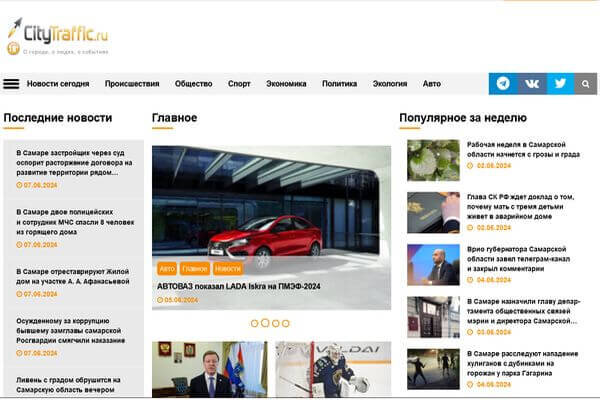The image size is (600, 400).
Task: Open the Политика section
Action: pyautogui.click(x=339, y=84)
